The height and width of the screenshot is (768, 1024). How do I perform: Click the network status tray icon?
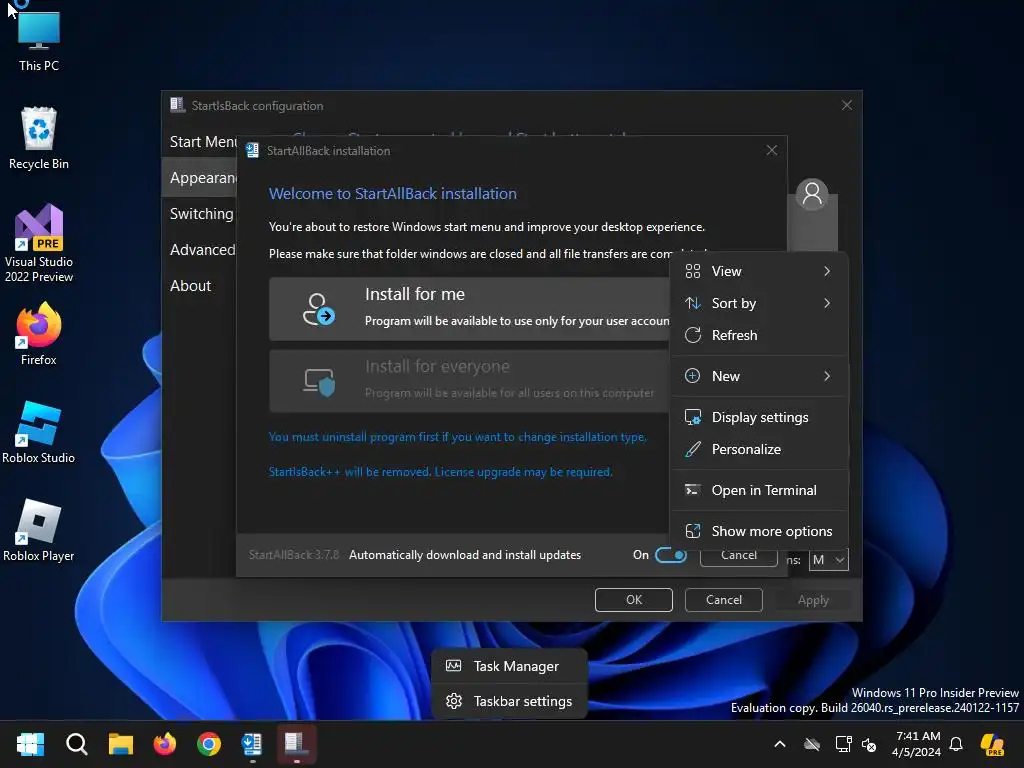pos(843,744)
